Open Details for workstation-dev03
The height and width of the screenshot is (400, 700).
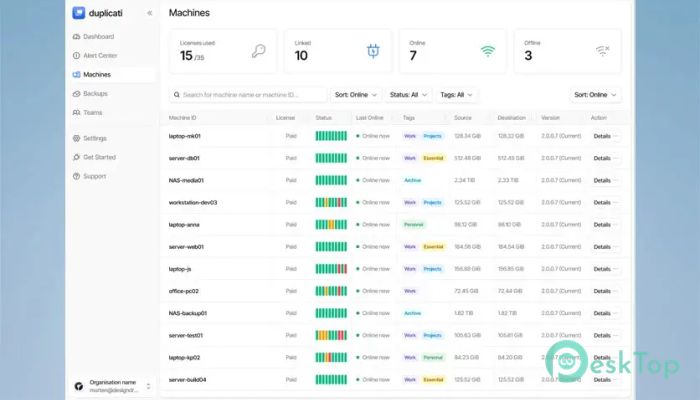[x=602, y=203]
